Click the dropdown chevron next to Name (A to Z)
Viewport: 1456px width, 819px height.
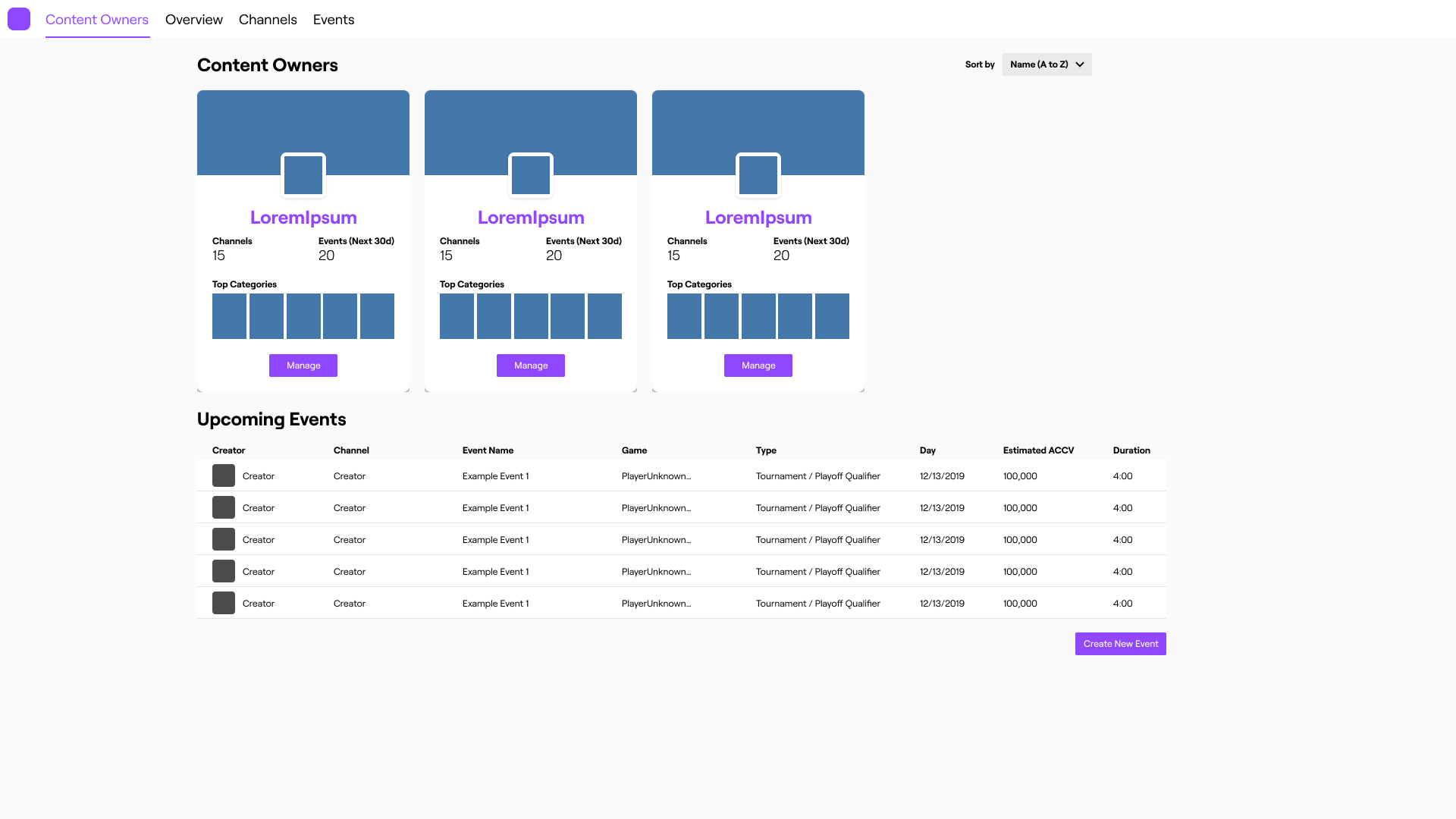coord(1080,64)
